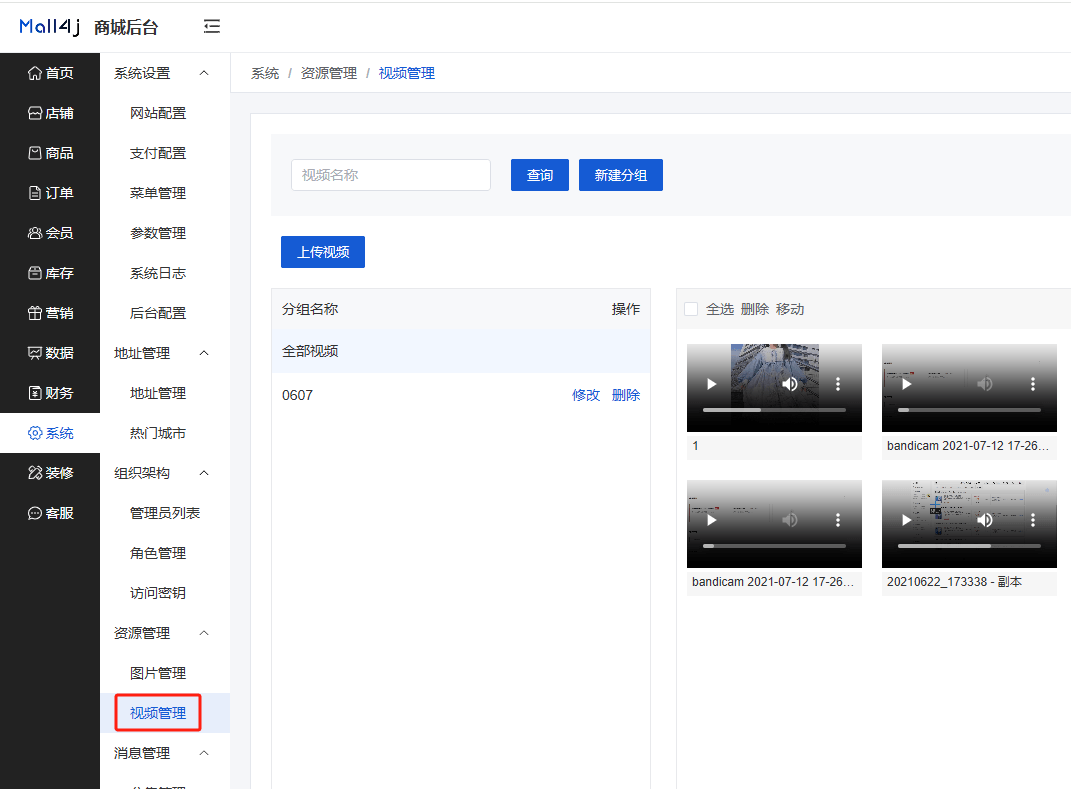The image size is (1071, 789).
Task: Play the bandicam video in bottom row
Action: click(711, 520)
